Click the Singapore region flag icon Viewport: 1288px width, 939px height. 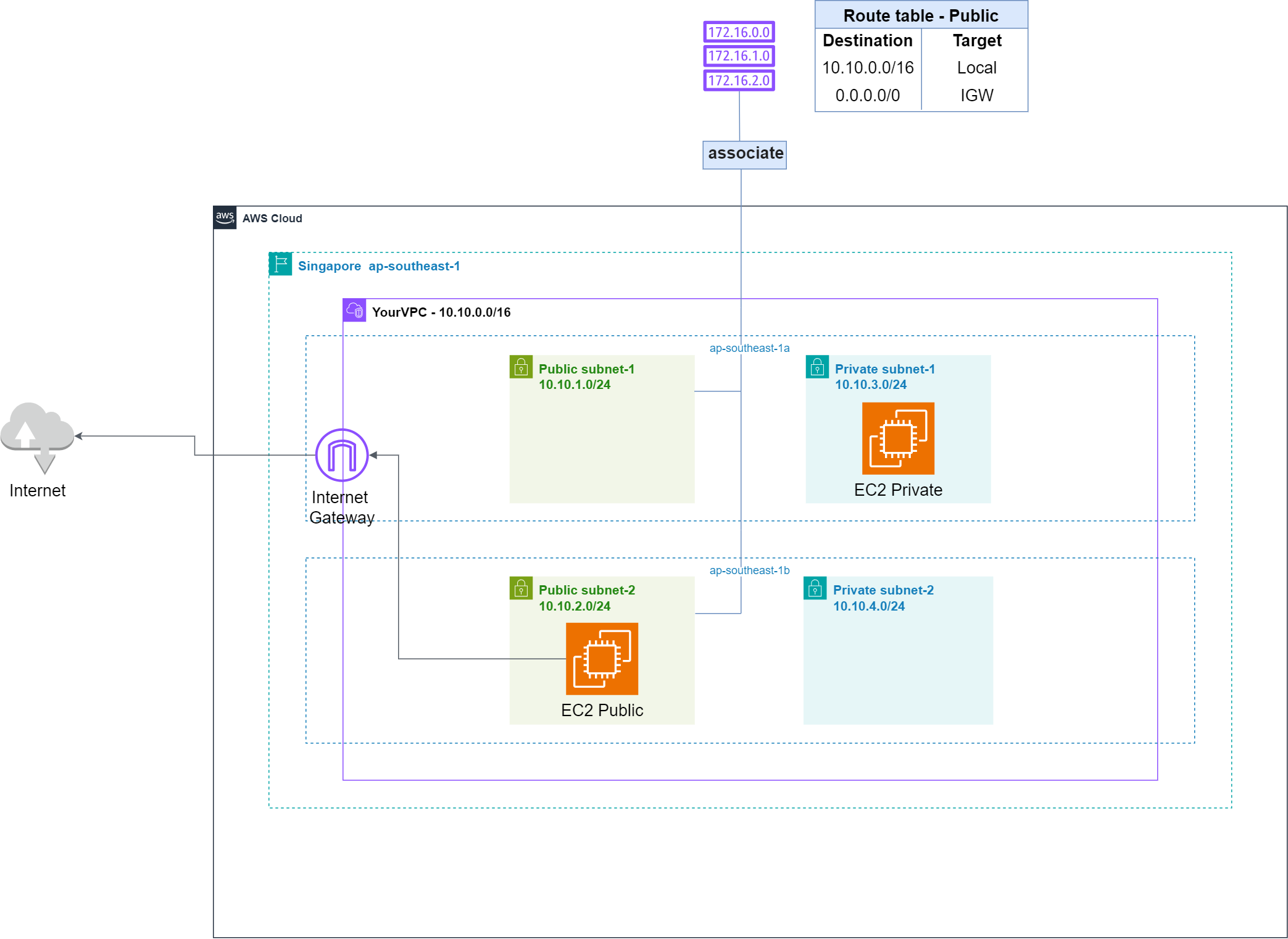pos(280,264)
